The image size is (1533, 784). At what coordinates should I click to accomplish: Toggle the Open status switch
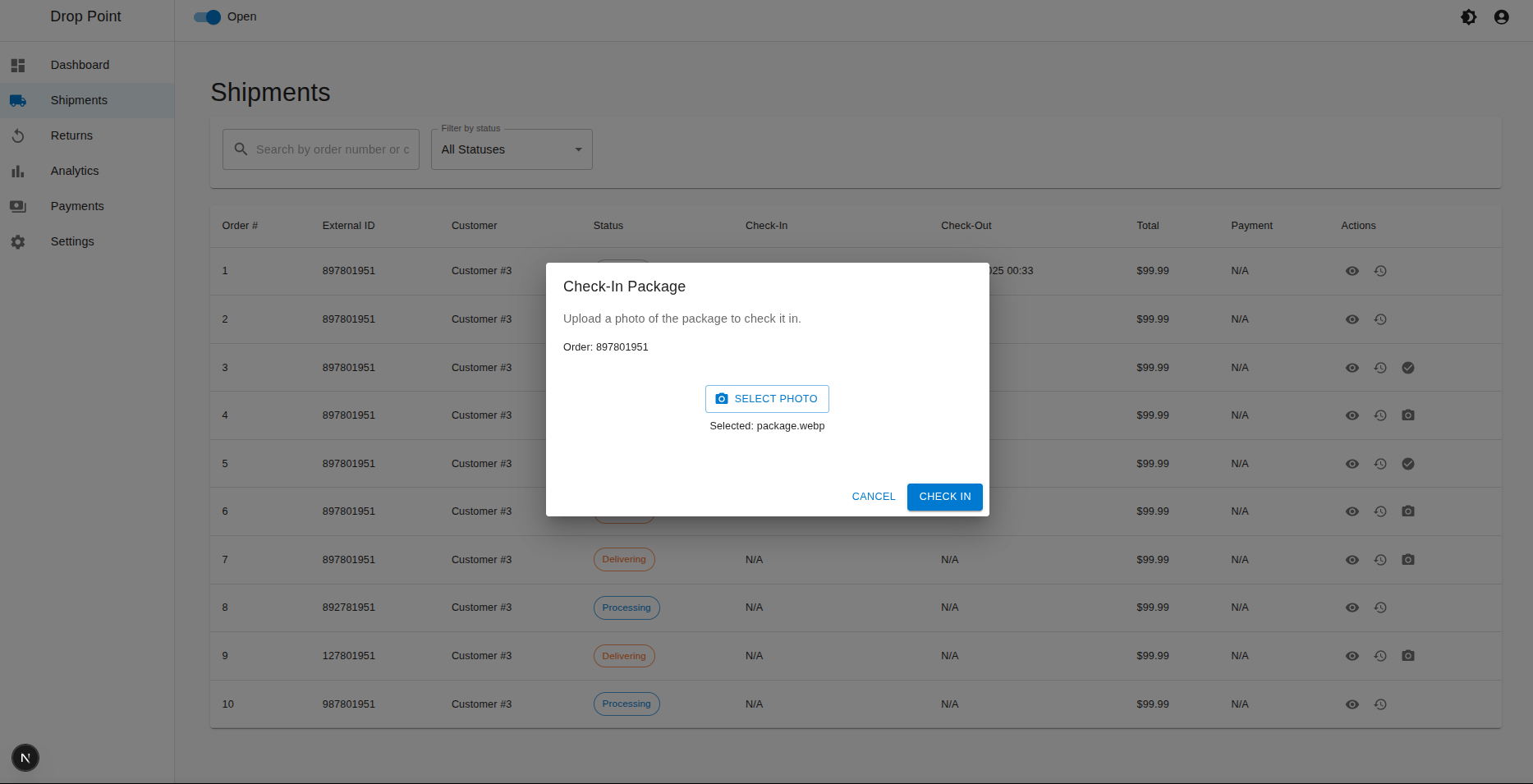click(x=208, y=16)
